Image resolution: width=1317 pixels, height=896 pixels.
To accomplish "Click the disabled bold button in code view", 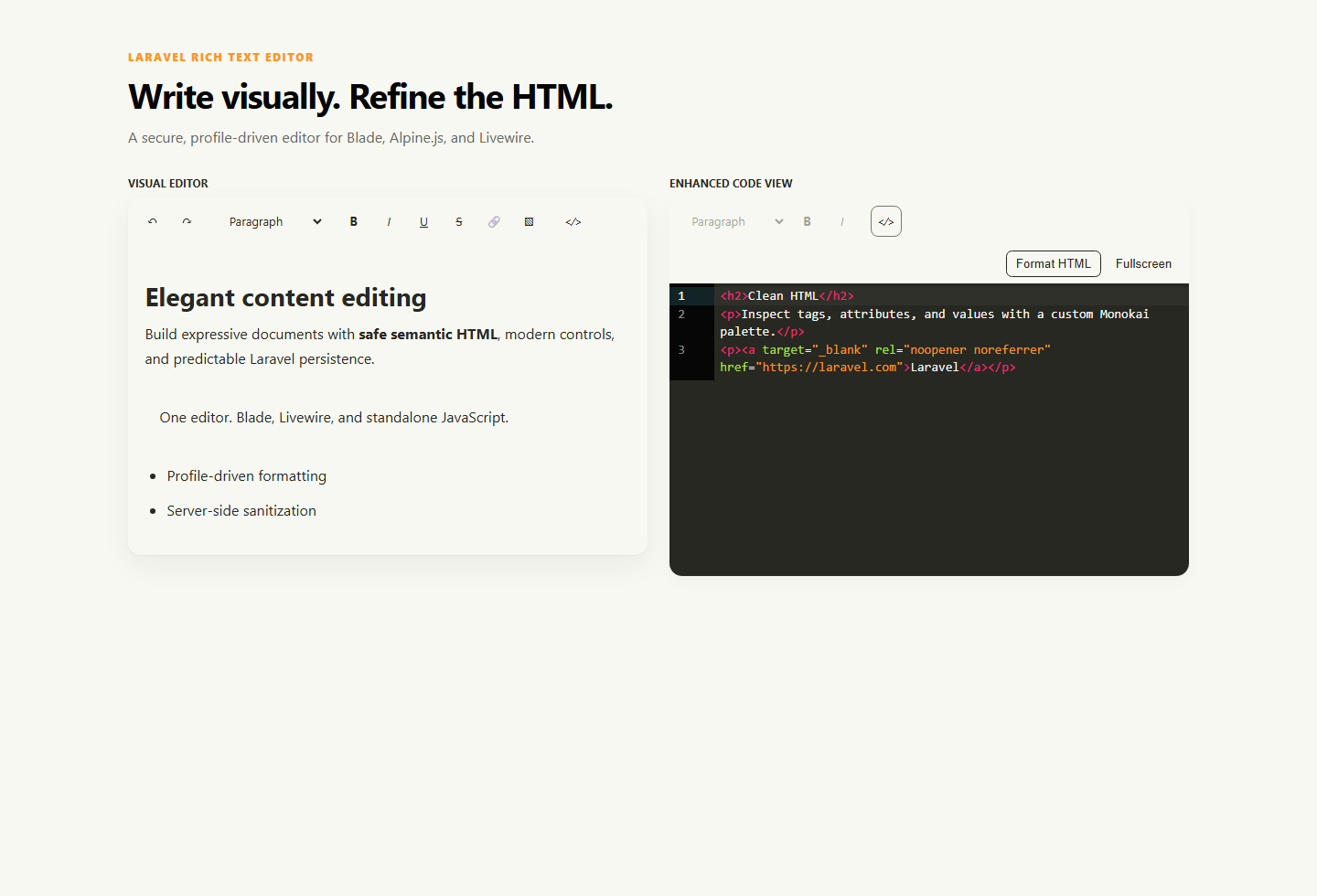I will point(808,221).
